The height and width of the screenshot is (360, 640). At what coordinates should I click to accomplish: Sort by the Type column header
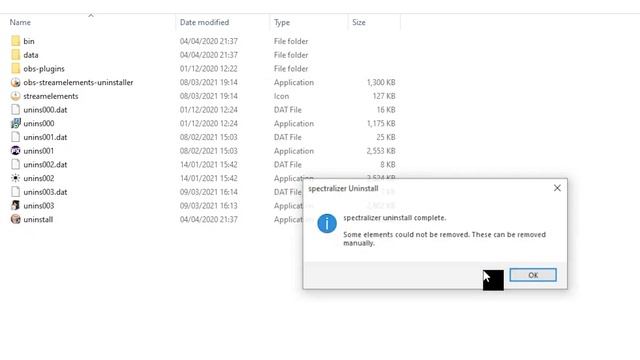click(282, 23)
